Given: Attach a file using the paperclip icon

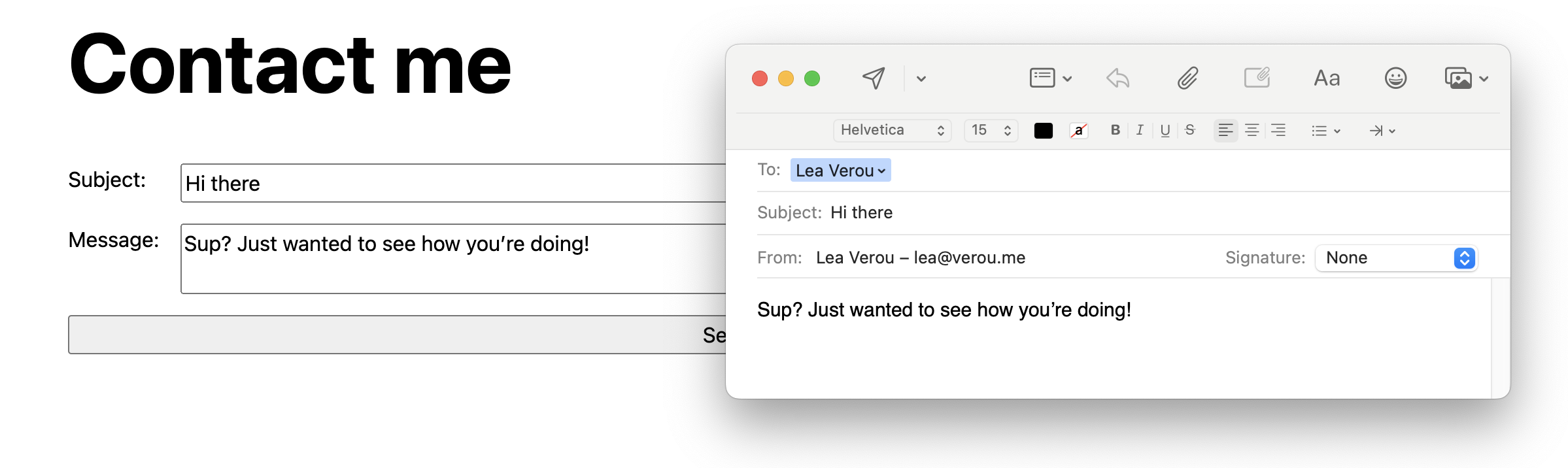Looking at the screenshot, I should (x=1187, y=78).
